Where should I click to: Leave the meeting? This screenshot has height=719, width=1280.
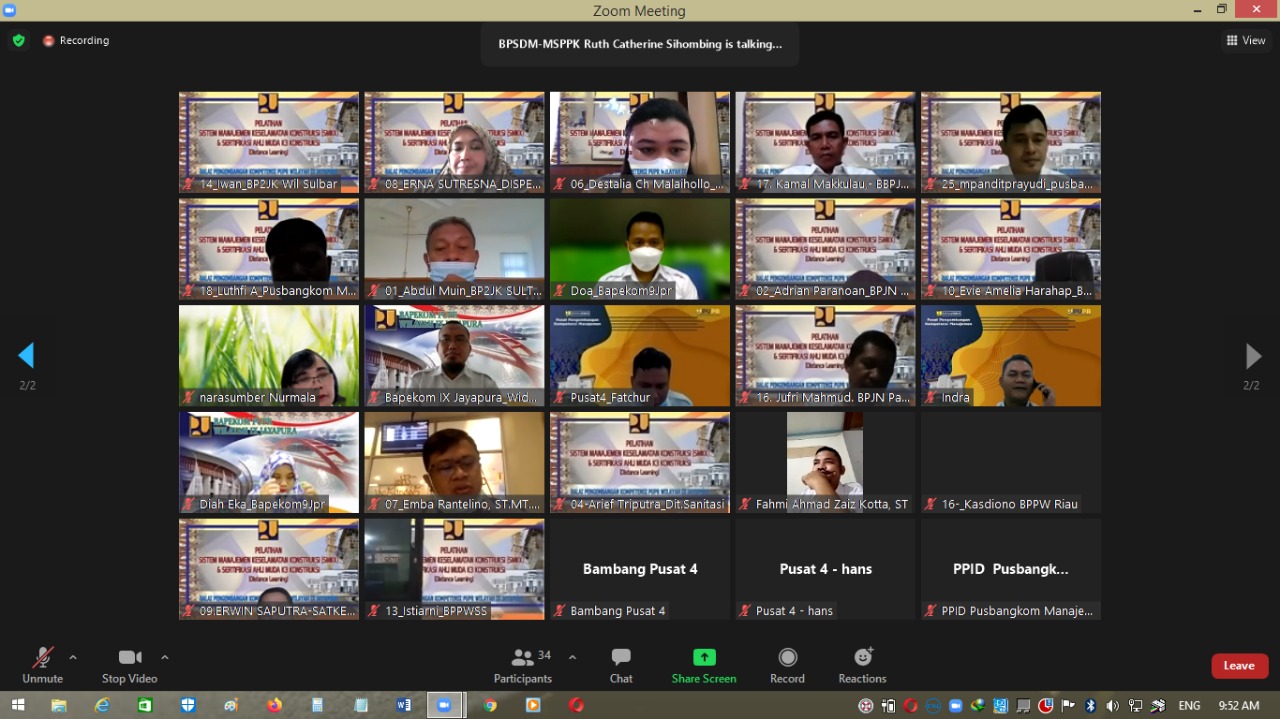point(1239,666)
